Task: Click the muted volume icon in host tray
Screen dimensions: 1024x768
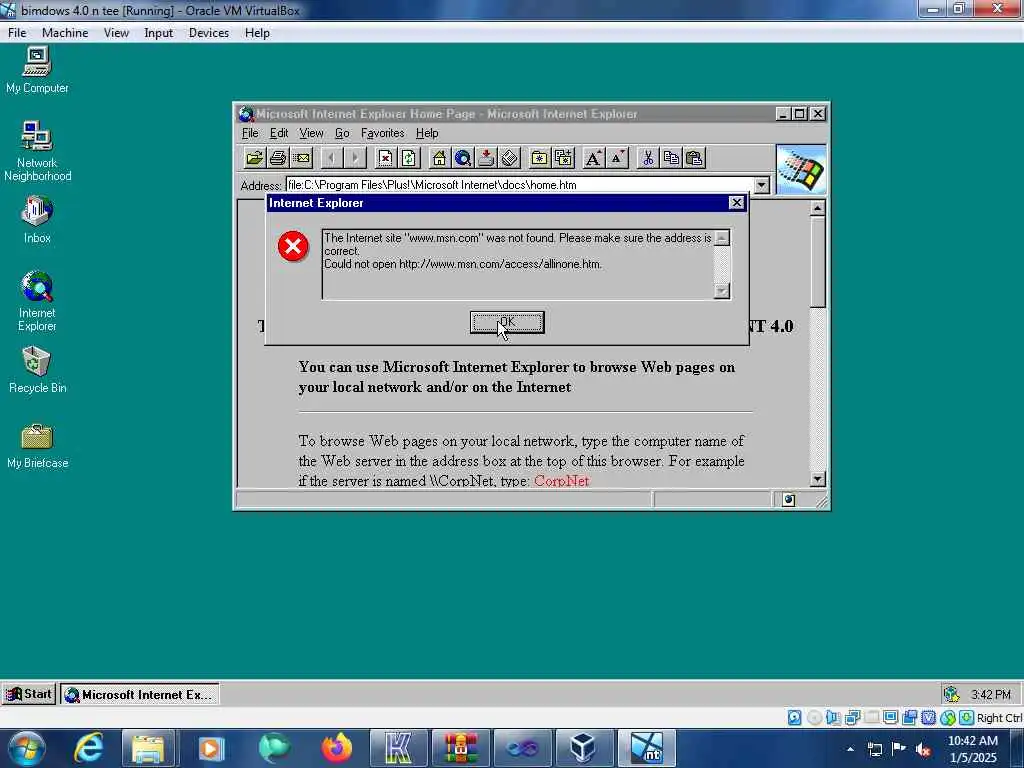Action: (x=923, y=749)
